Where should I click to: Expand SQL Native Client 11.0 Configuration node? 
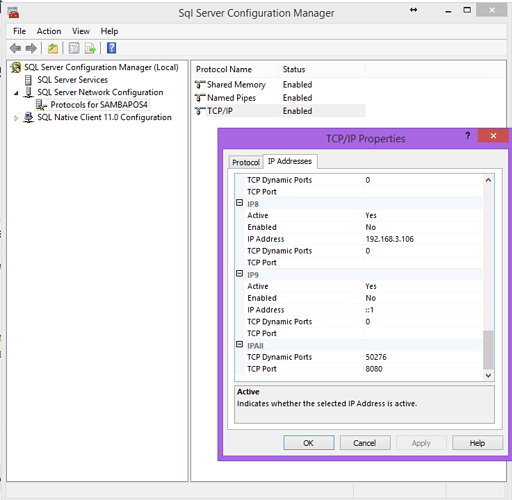tap(16, 118)
